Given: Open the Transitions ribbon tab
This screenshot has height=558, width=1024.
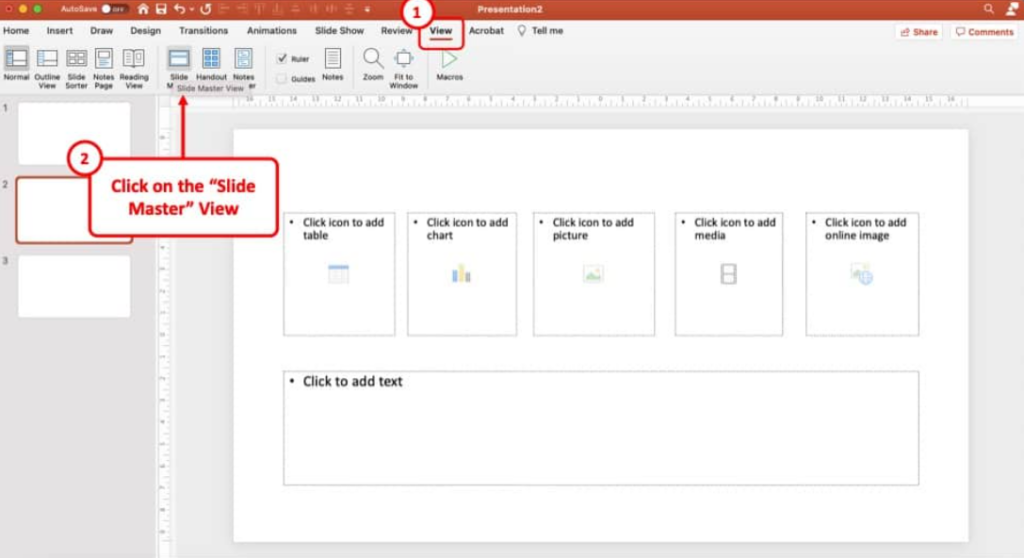Looking at the screenshot, I should click(204, 31).
